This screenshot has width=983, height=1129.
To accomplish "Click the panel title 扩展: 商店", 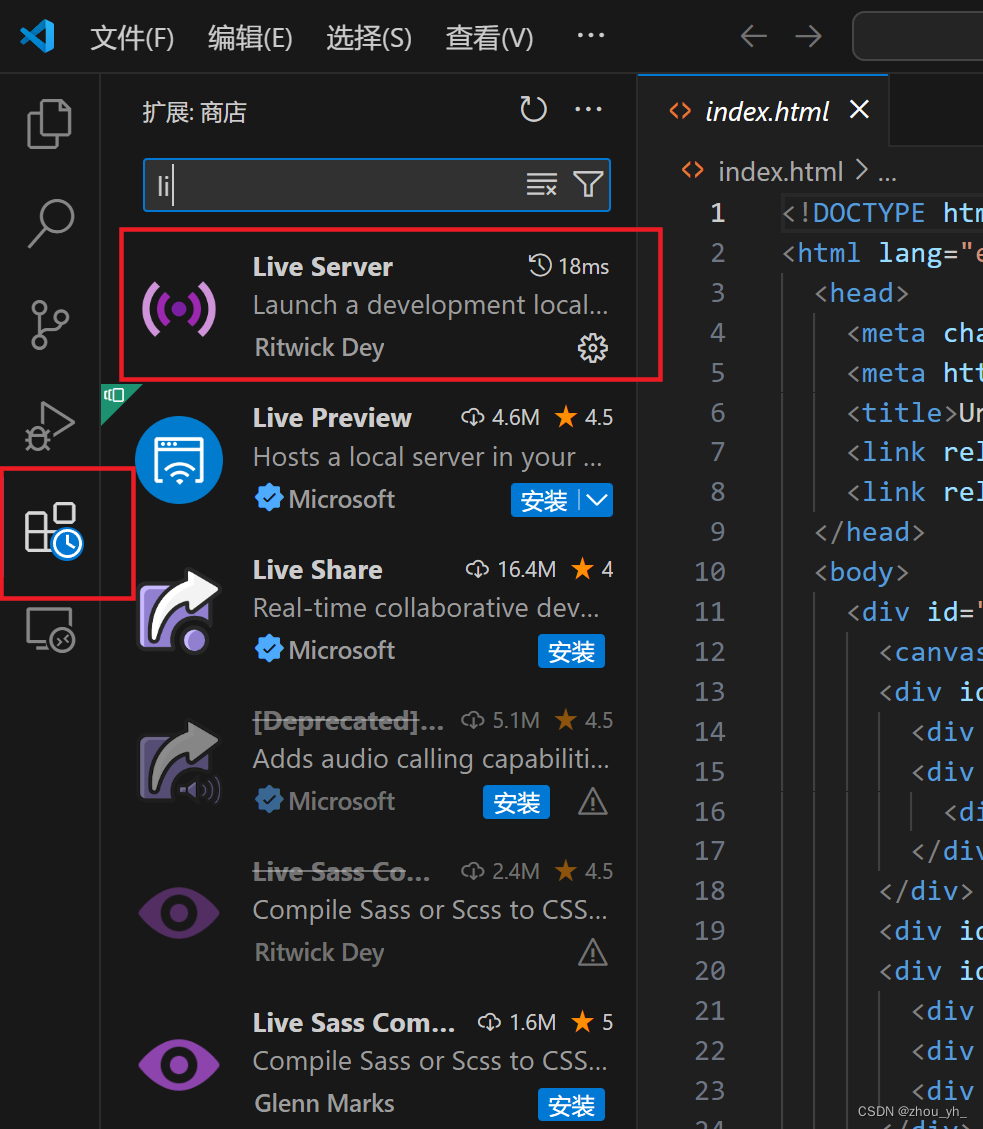I will pyautogui.click(x=194, y=113).
